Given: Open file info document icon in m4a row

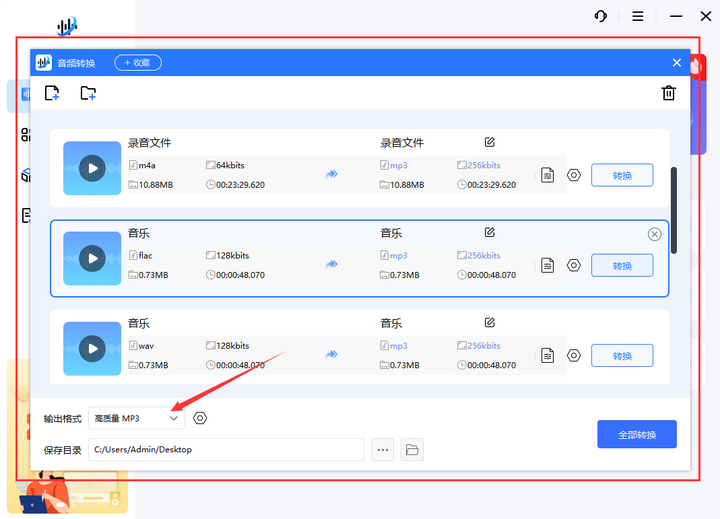Looking at the screenshot, I should 547,175.
